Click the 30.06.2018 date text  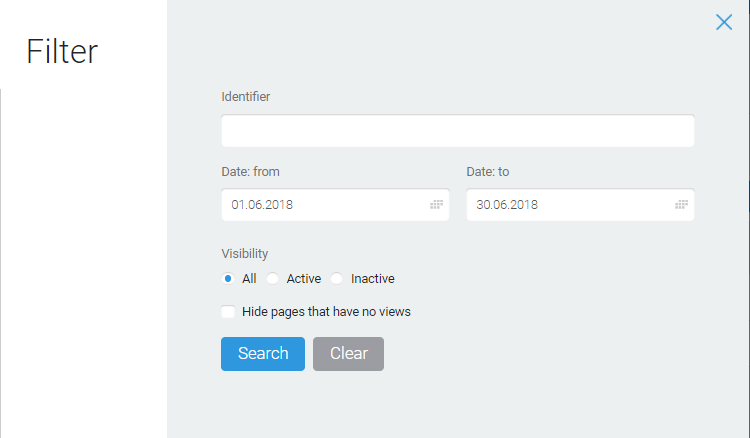[x=507, y=205]
